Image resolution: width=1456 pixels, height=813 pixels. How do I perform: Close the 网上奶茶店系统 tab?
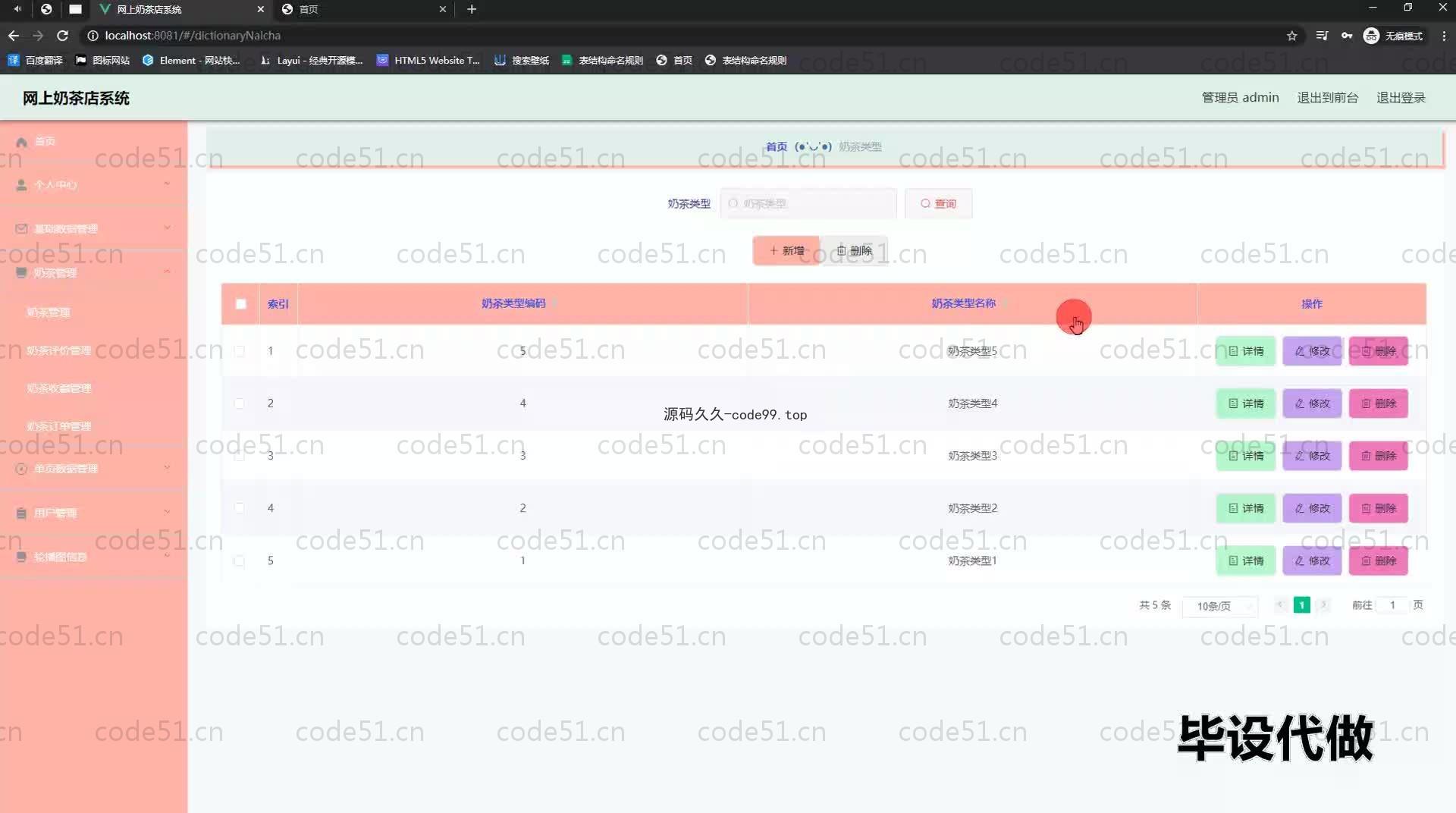(261, 9)
